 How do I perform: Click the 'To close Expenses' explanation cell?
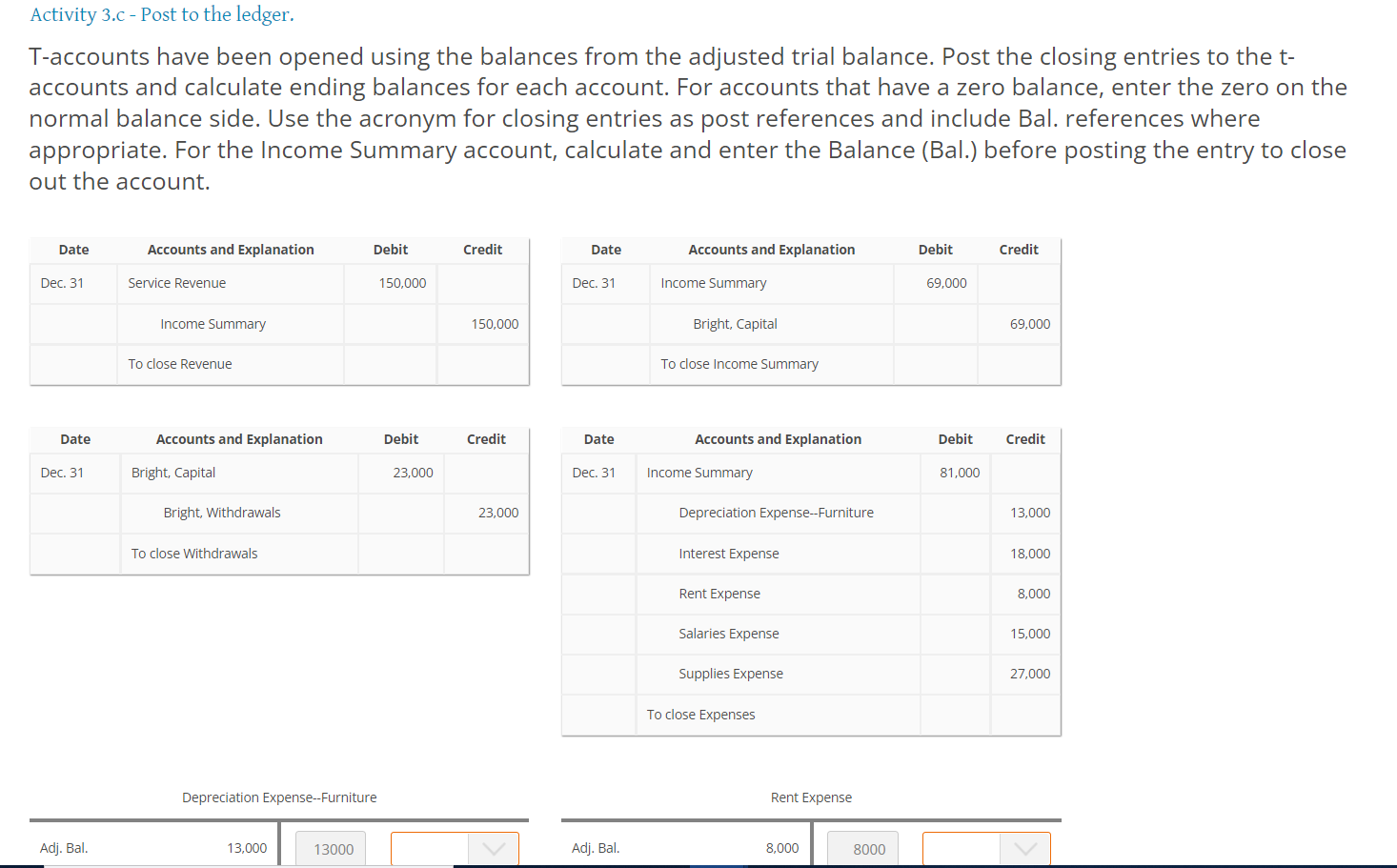(700, 714)
